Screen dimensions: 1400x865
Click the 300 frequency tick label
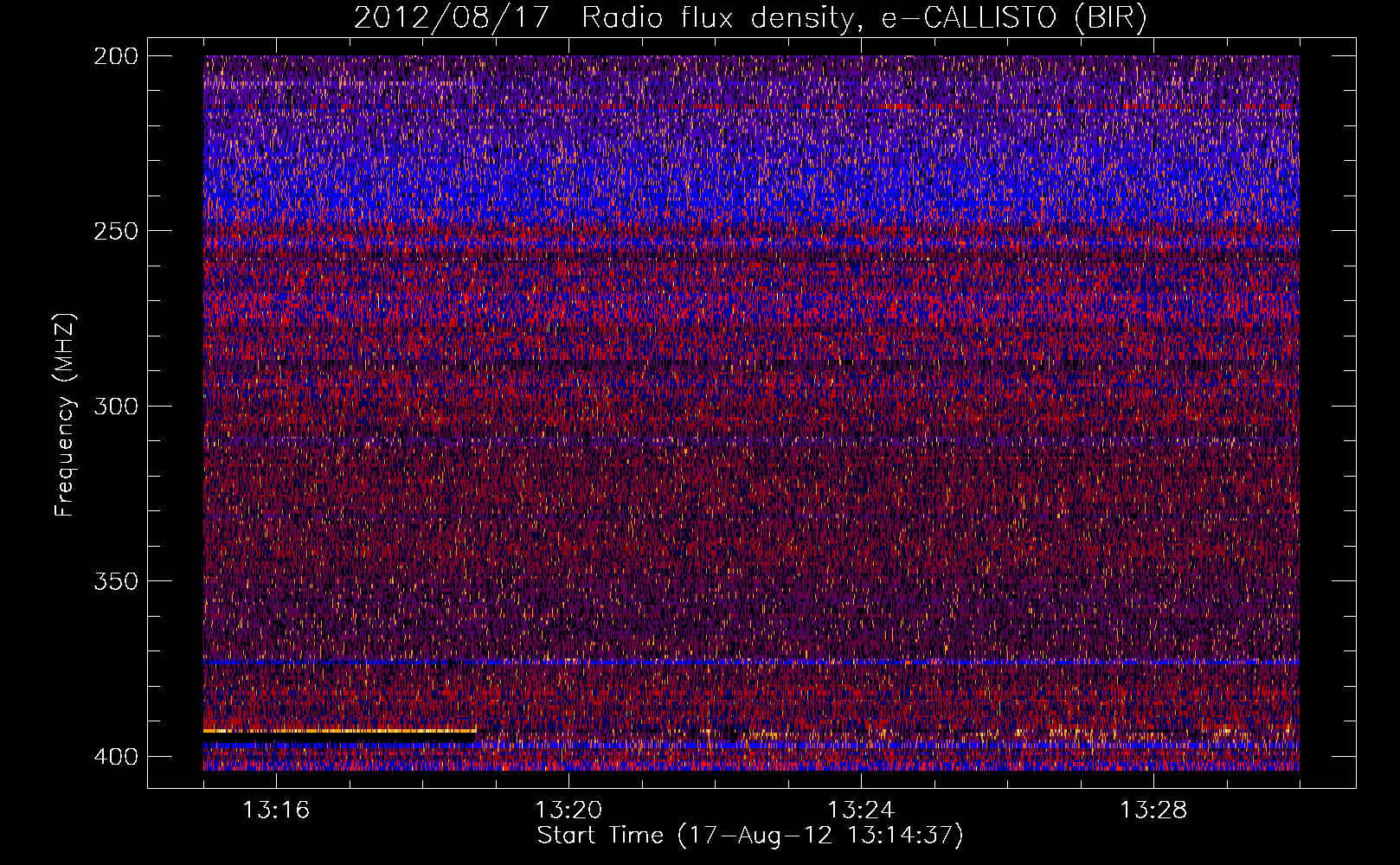115,406
